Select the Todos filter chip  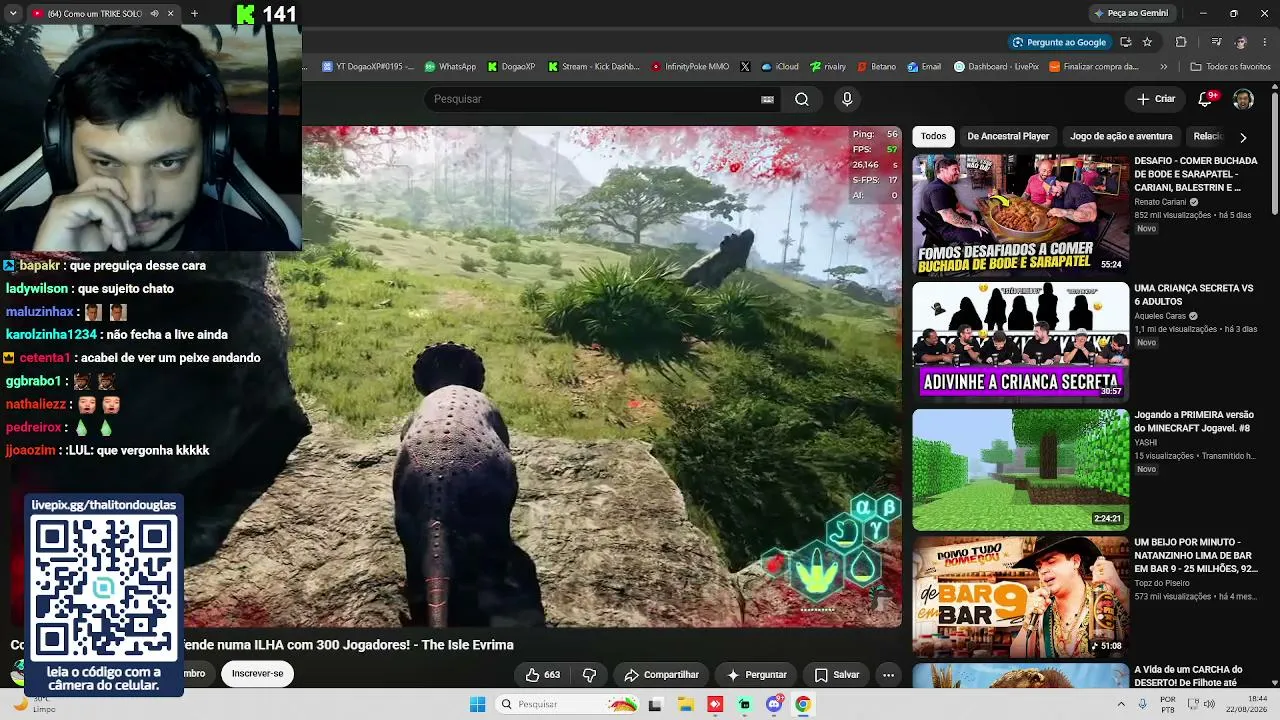[x=933, y=136]
